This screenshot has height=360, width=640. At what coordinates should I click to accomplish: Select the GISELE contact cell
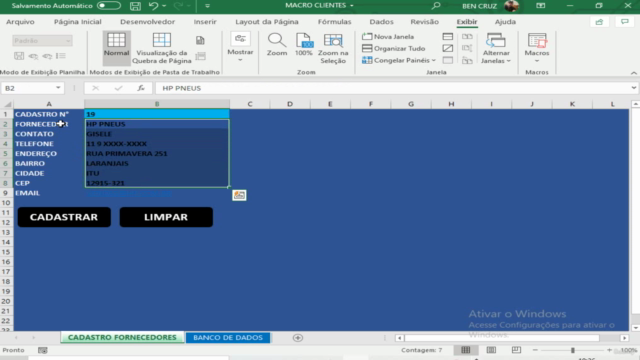pyautogui.click(x=157, y=134)
